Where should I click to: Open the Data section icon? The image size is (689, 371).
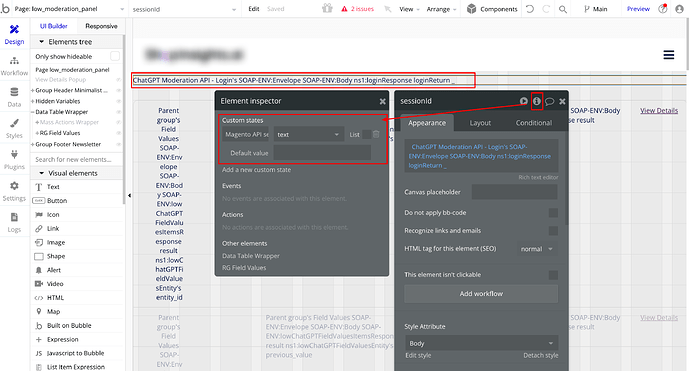pos(14,97)
